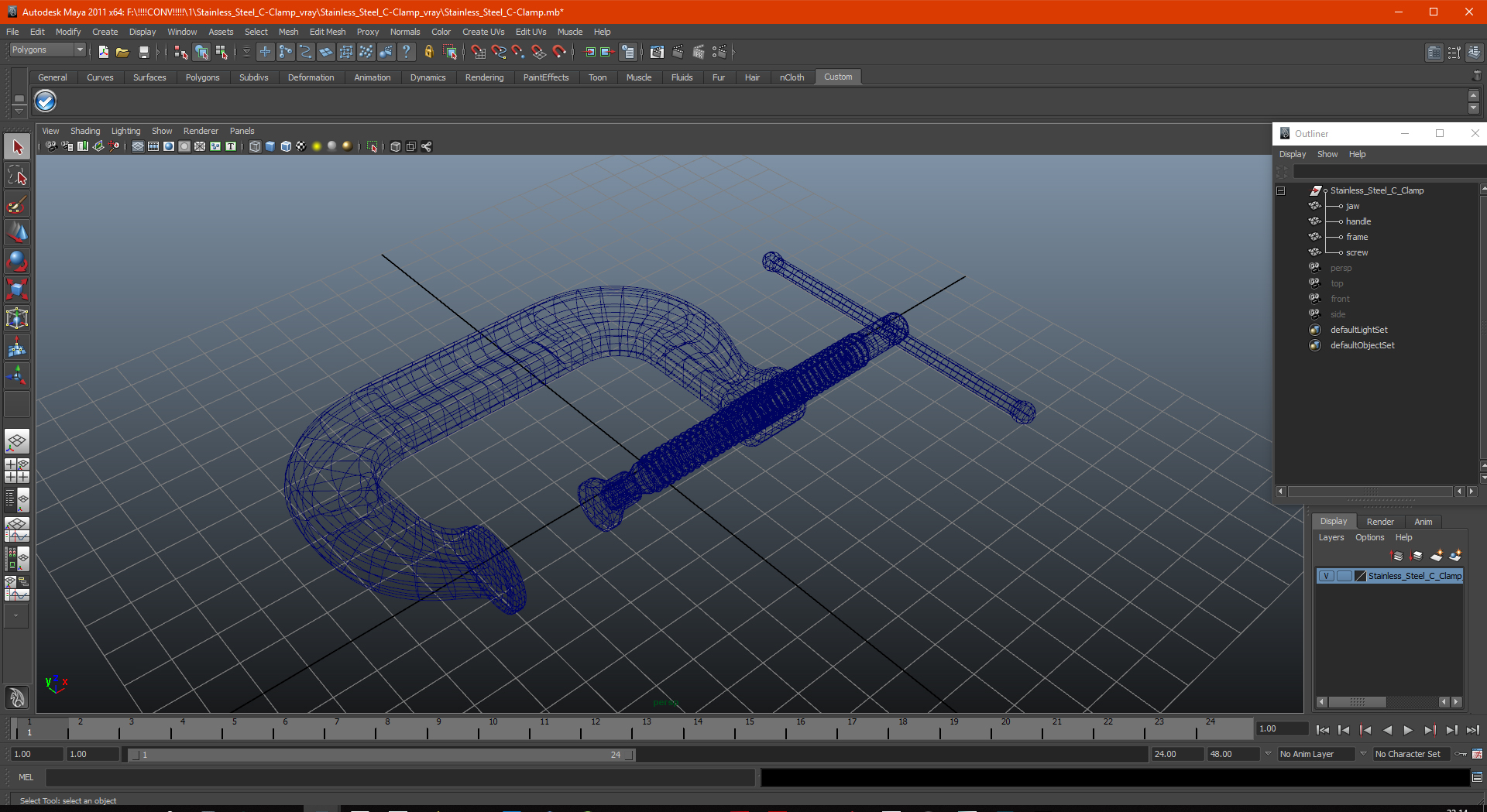Select the Universal Manipulator tool
Screen dimensions: 1487x812
point(17,318)
